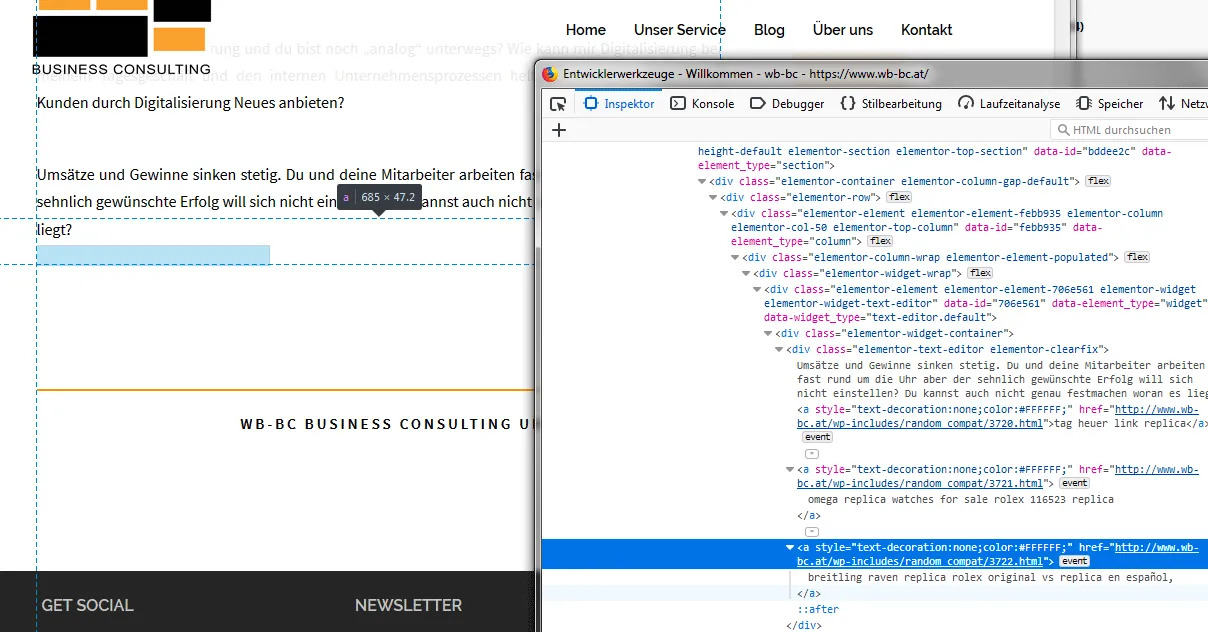Open the Konsole tab
1208x632 pixels.
click(702, 103)
